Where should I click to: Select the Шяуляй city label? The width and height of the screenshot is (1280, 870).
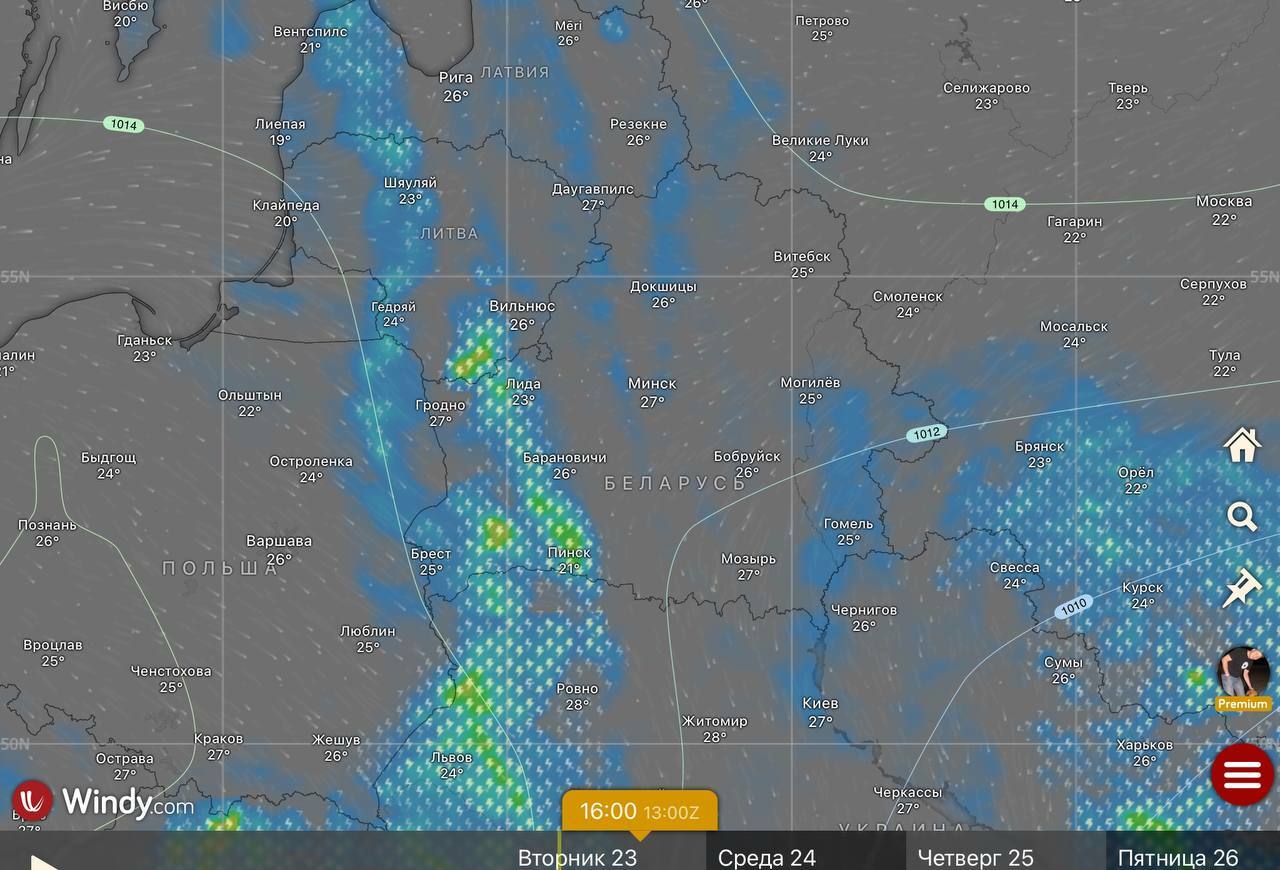(410, 183)
